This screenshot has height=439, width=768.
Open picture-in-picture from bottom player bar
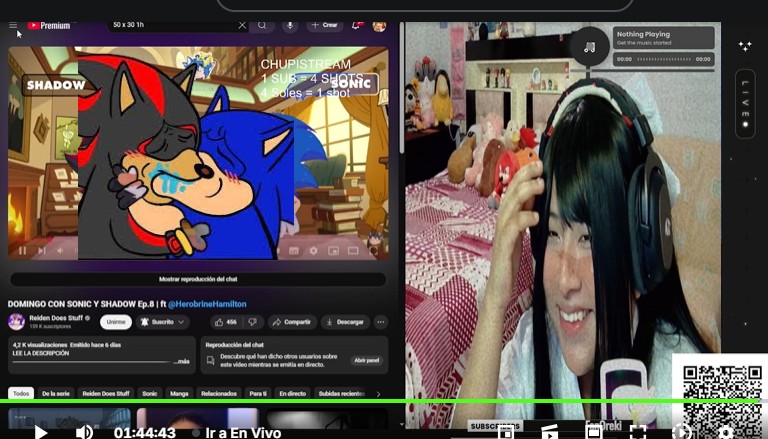tap(505, 433)
